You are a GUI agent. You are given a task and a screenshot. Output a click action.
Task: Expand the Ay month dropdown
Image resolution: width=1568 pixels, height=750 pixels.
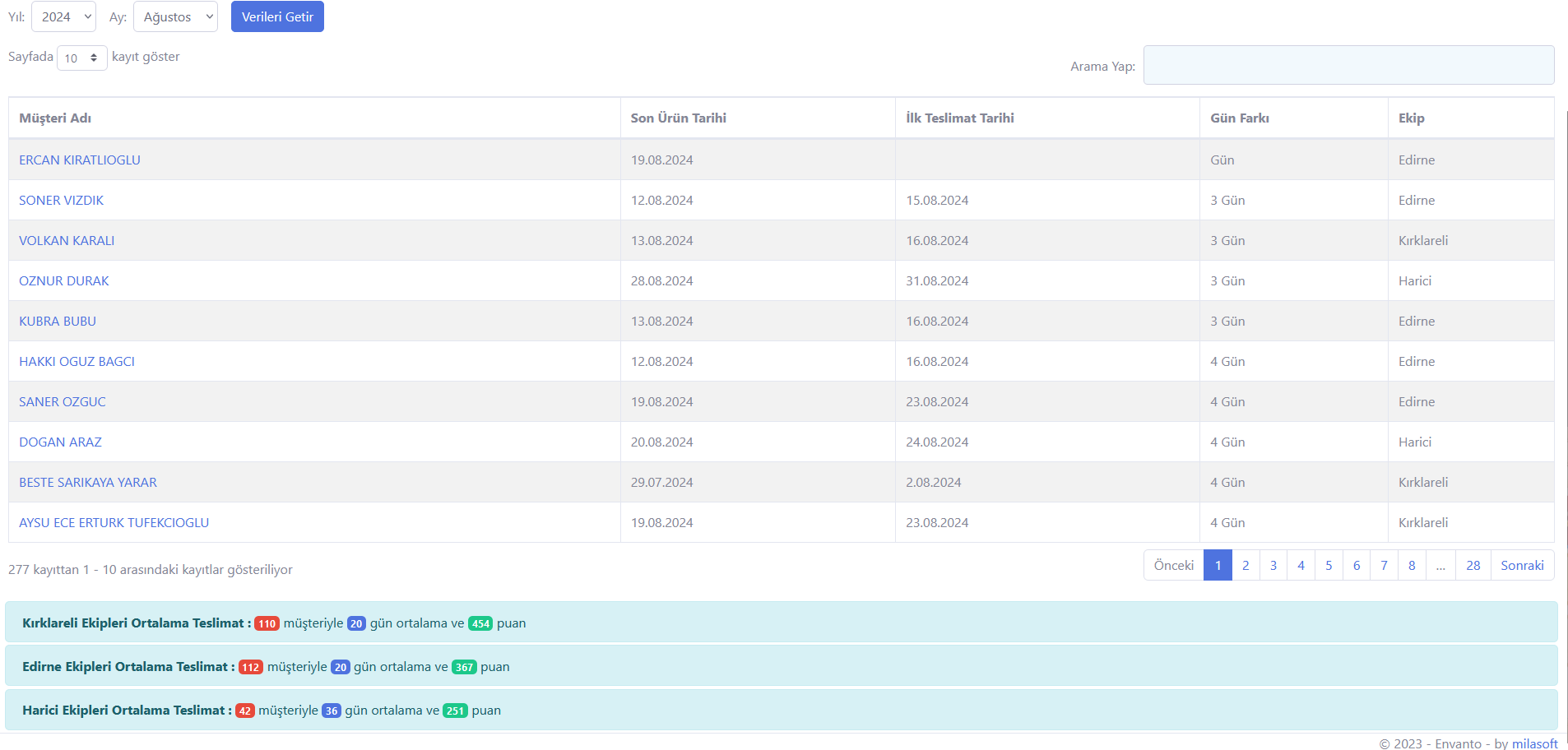175,16
